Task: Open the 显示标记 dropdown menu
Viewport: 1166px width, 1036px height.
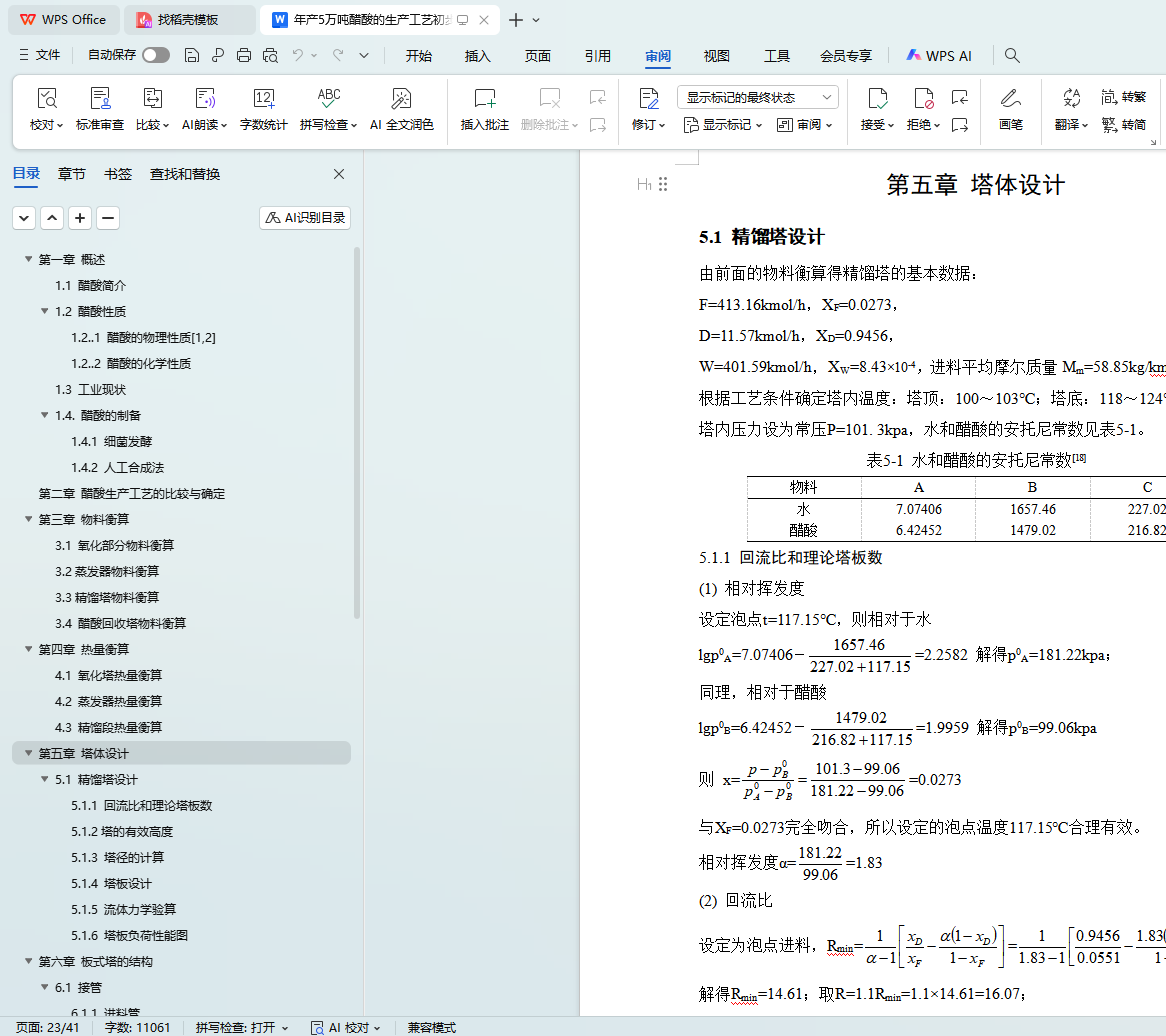Action: pyautogui.click(x=723, y=125)
